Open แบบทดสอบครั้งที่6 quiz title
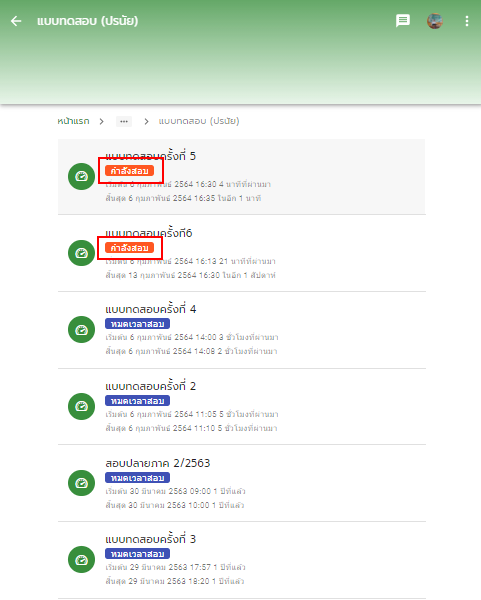 (148, 233)
